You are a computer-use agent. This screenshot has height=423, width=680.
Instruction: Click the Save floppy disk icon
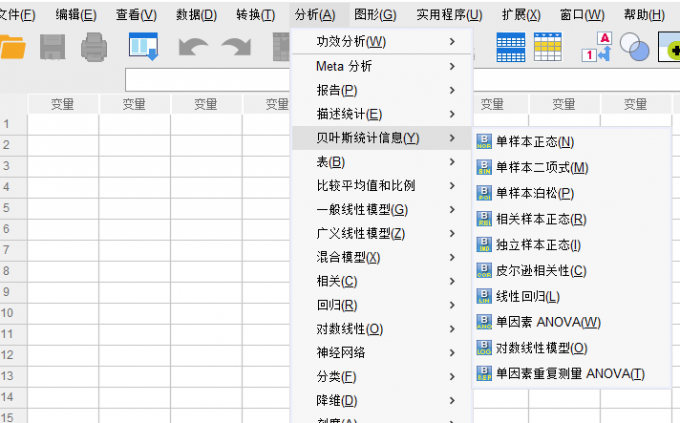coord(52,47)
